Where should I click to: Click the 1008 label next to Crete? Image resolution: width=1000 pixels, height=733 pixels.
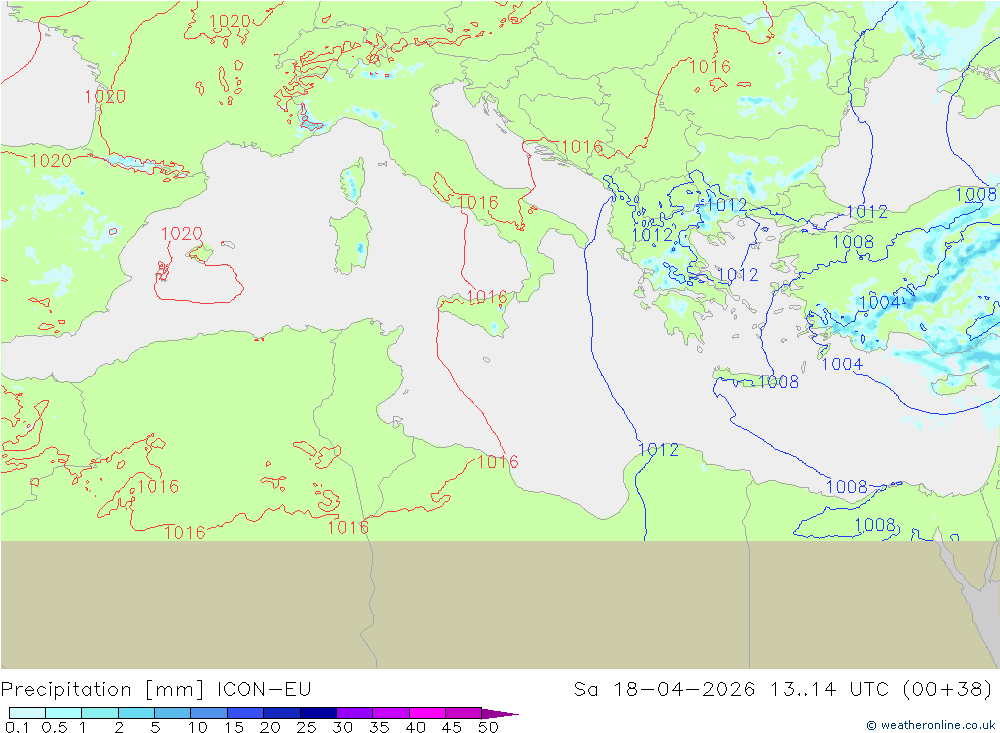point(779,381)
